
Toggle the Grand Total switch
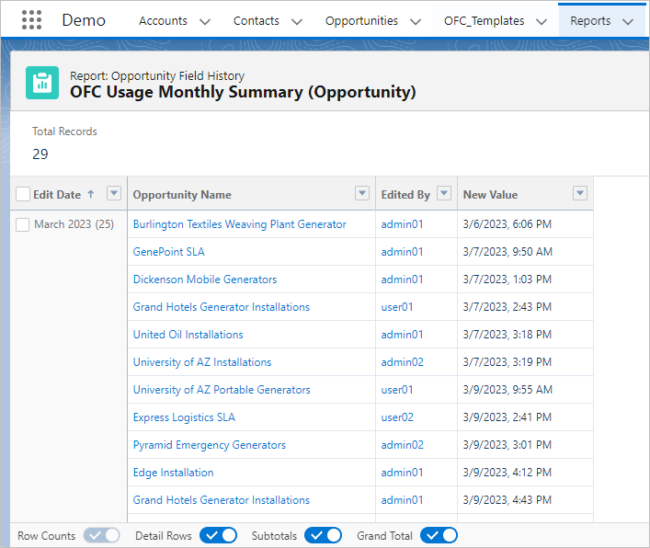[x=439, y=535]
